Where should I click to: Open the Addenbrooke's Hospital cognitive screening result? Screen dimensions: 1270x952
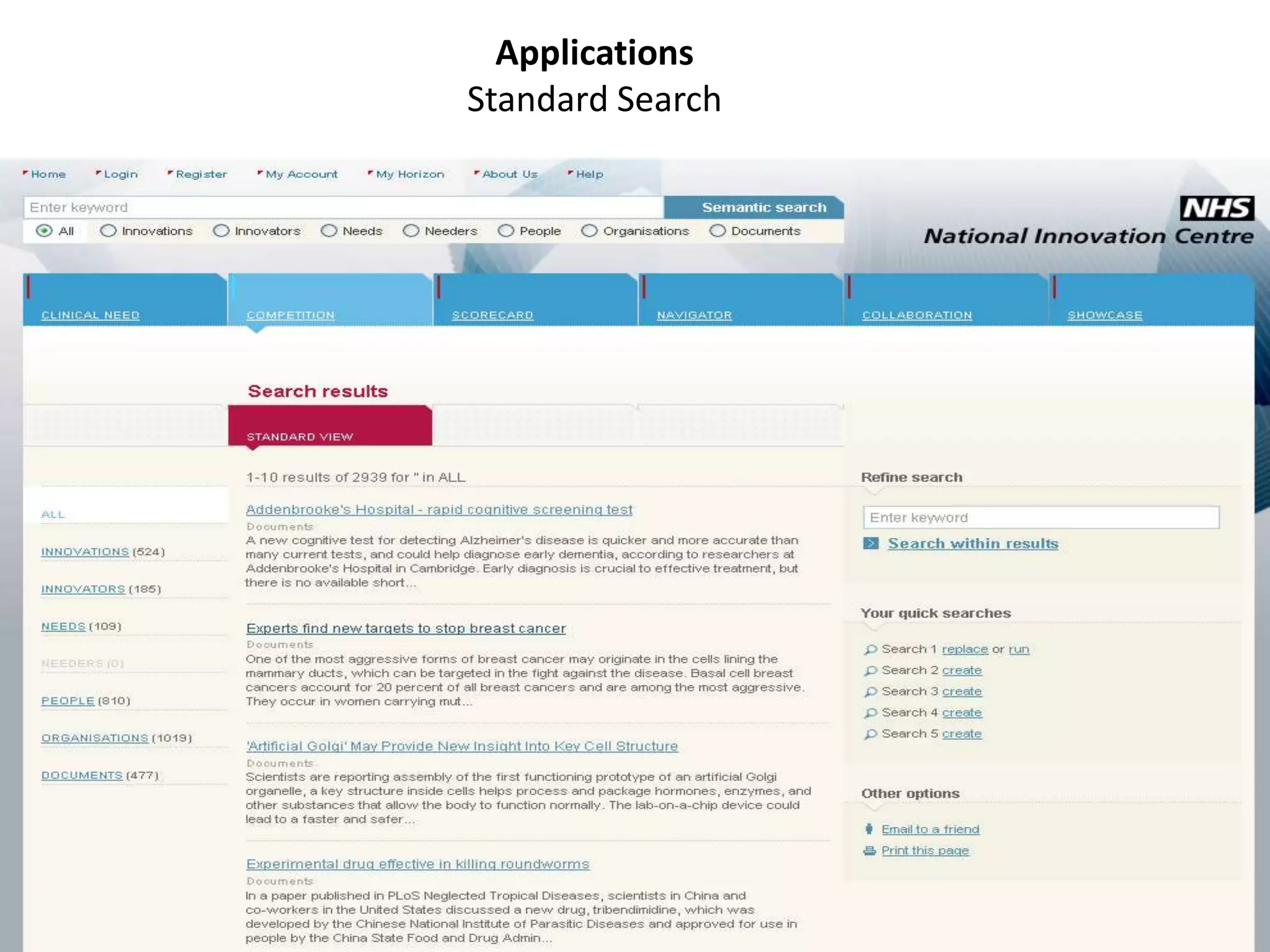pos(439,509)
